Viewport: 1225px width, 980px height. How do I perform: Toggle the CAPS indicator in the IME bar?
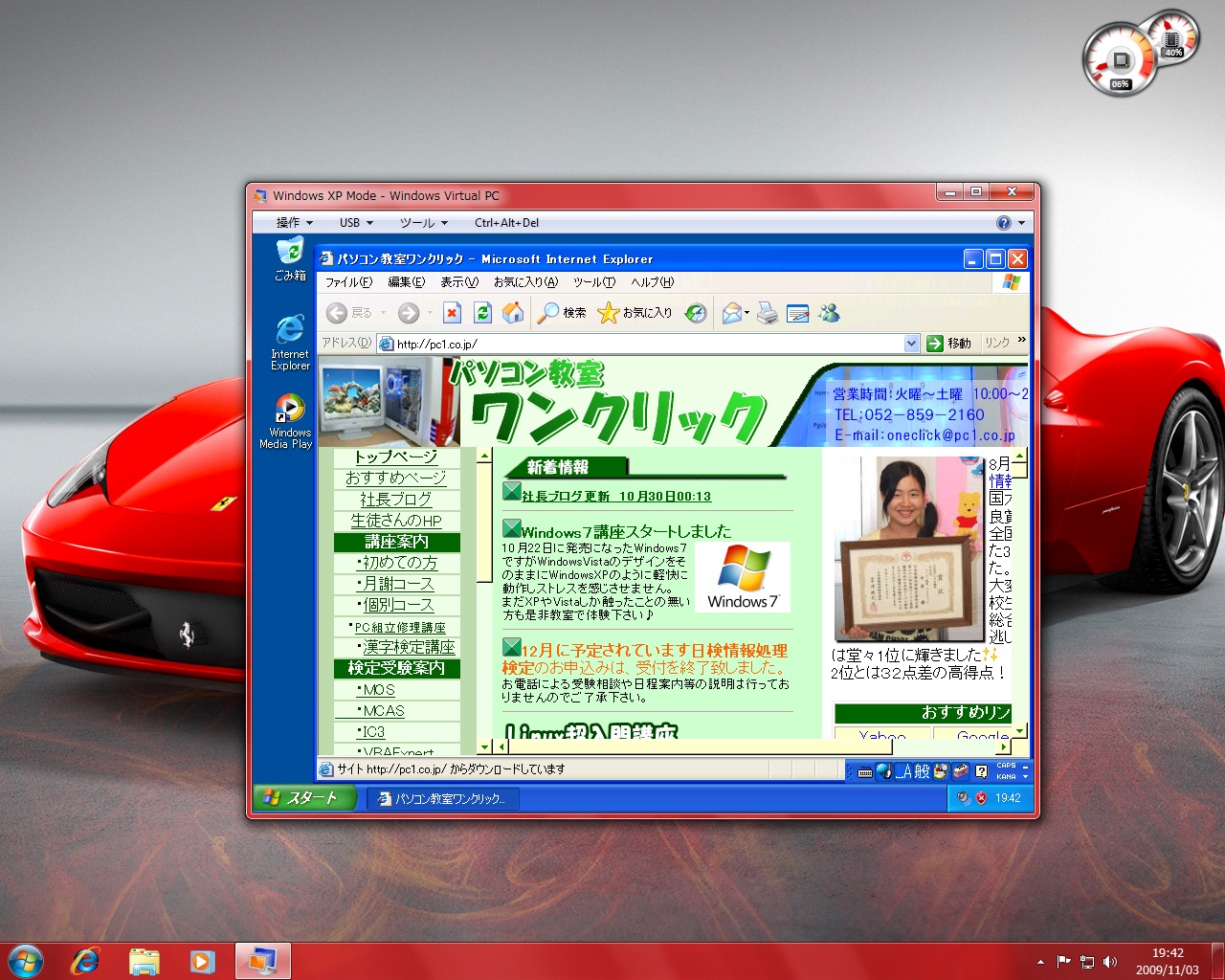[1006, 766]
